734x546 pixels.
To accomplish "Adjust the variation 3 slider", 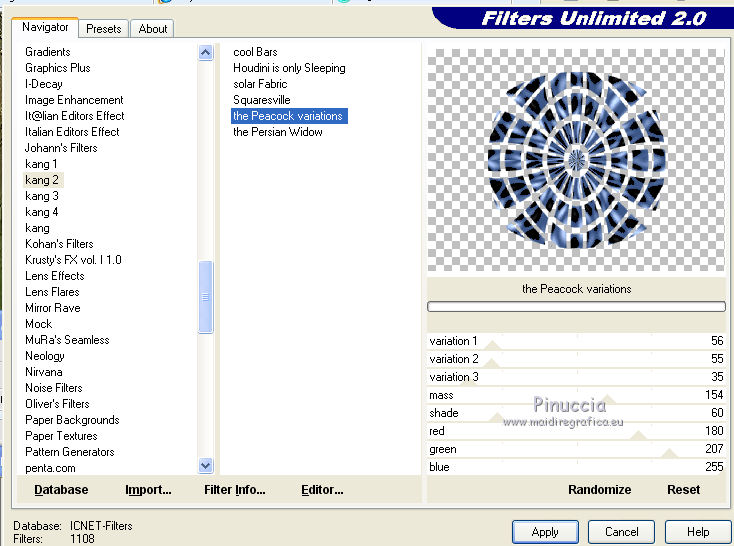I will (576, 377).
